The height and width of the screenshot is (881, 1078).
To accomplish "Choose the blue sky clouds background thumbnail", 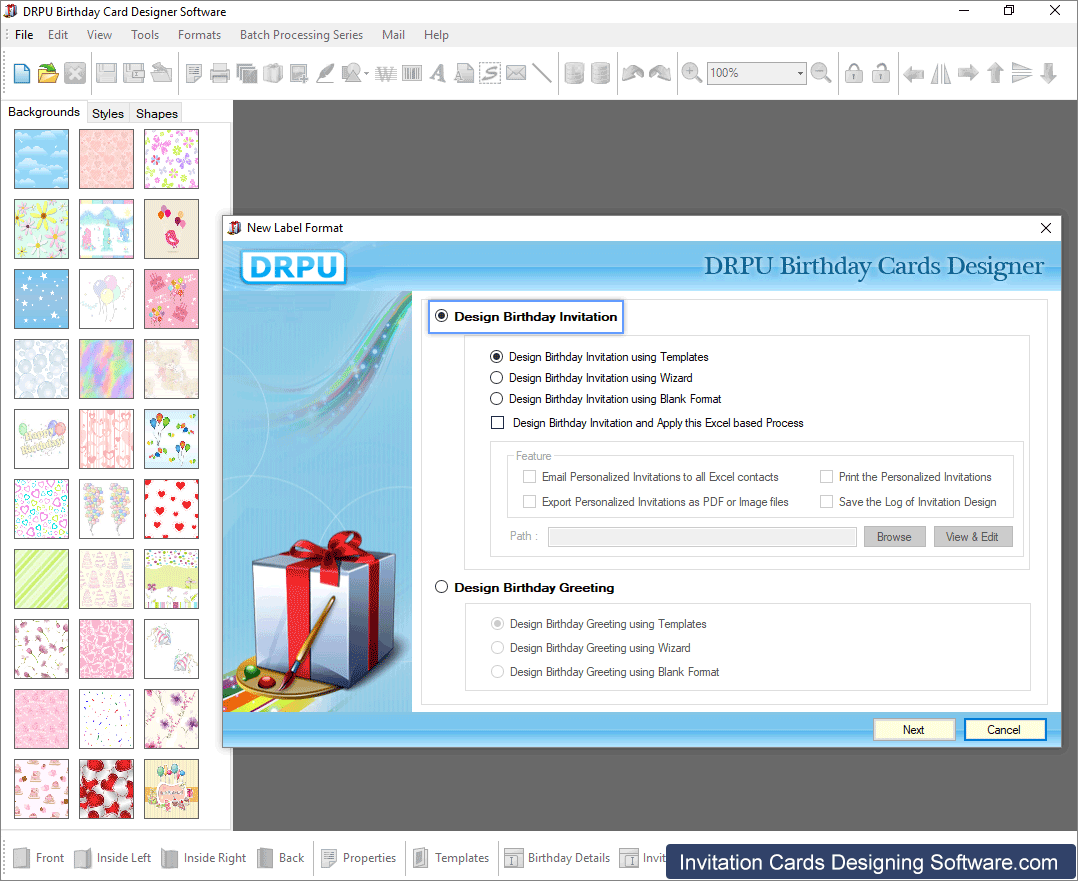I will 41,159.
